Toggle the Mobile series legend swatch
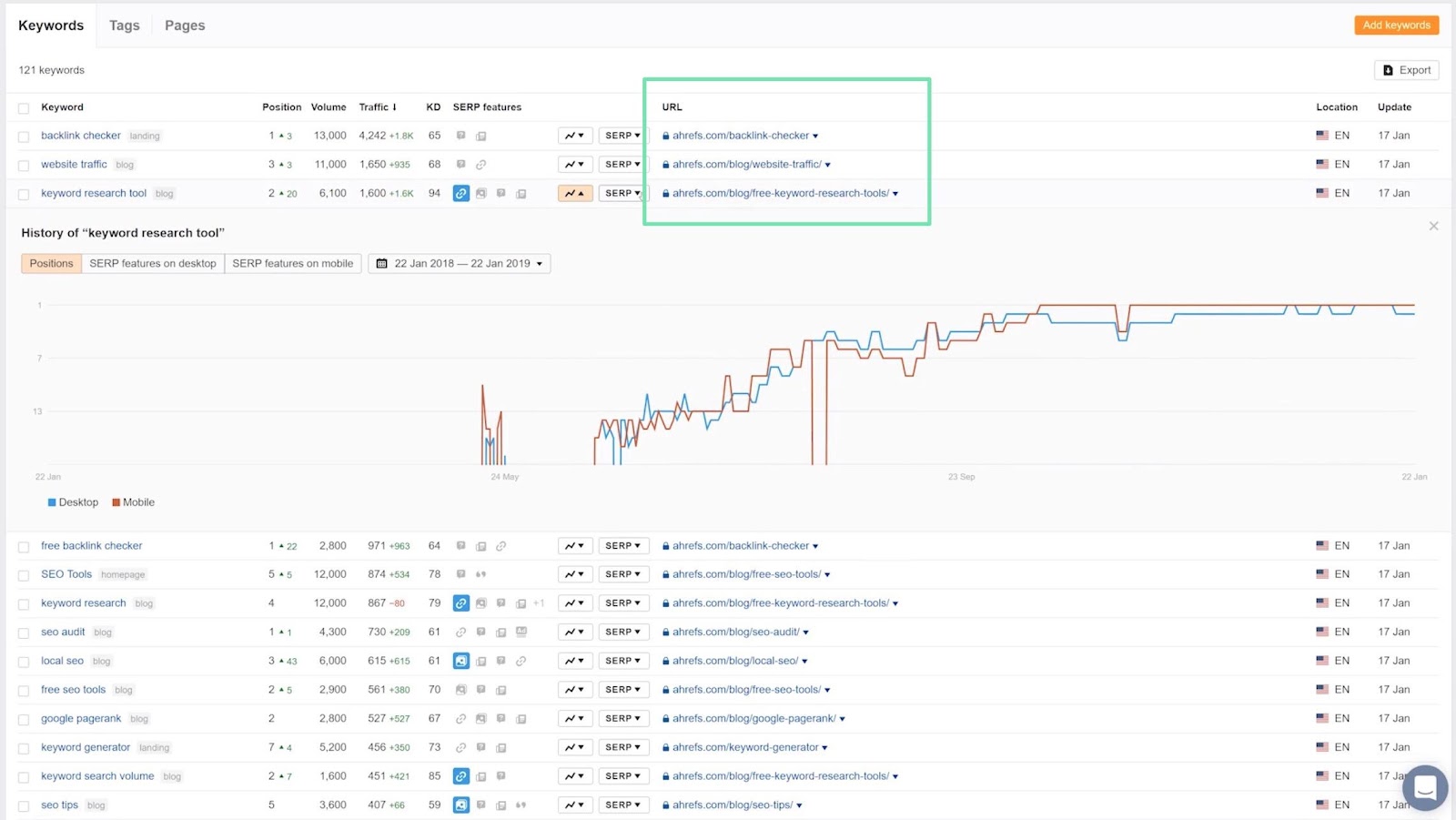 click(116, 502)
